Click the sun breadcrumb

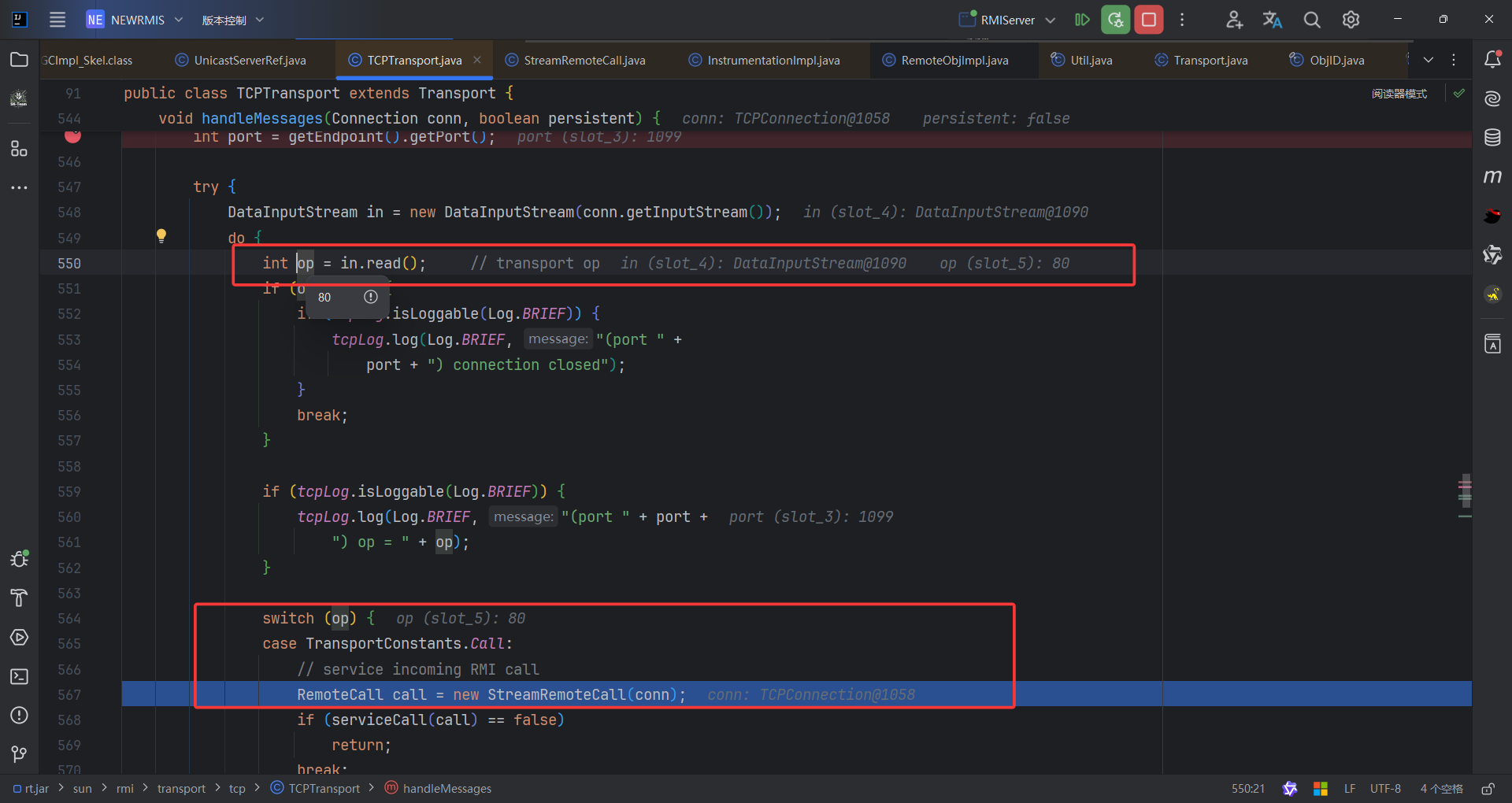coord(83,789)
